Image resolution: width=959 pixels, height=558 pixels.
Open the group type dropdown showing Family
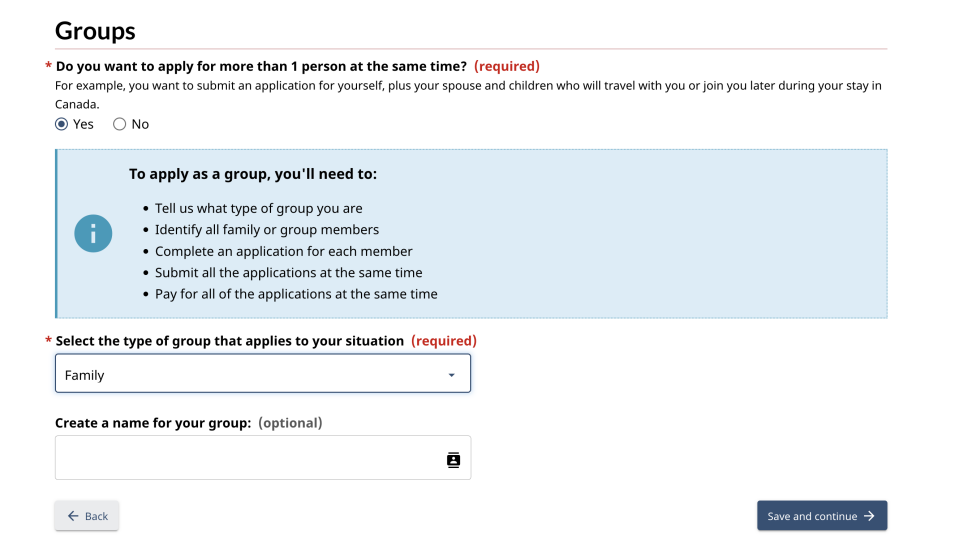pos(263,373)
